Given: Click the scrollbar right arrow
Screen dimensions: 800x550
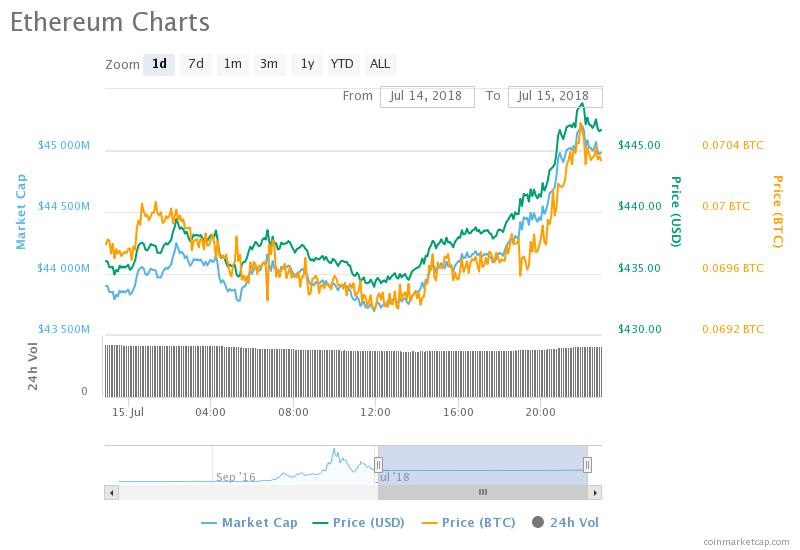Looking at the screenshot, I should (595, 492).
